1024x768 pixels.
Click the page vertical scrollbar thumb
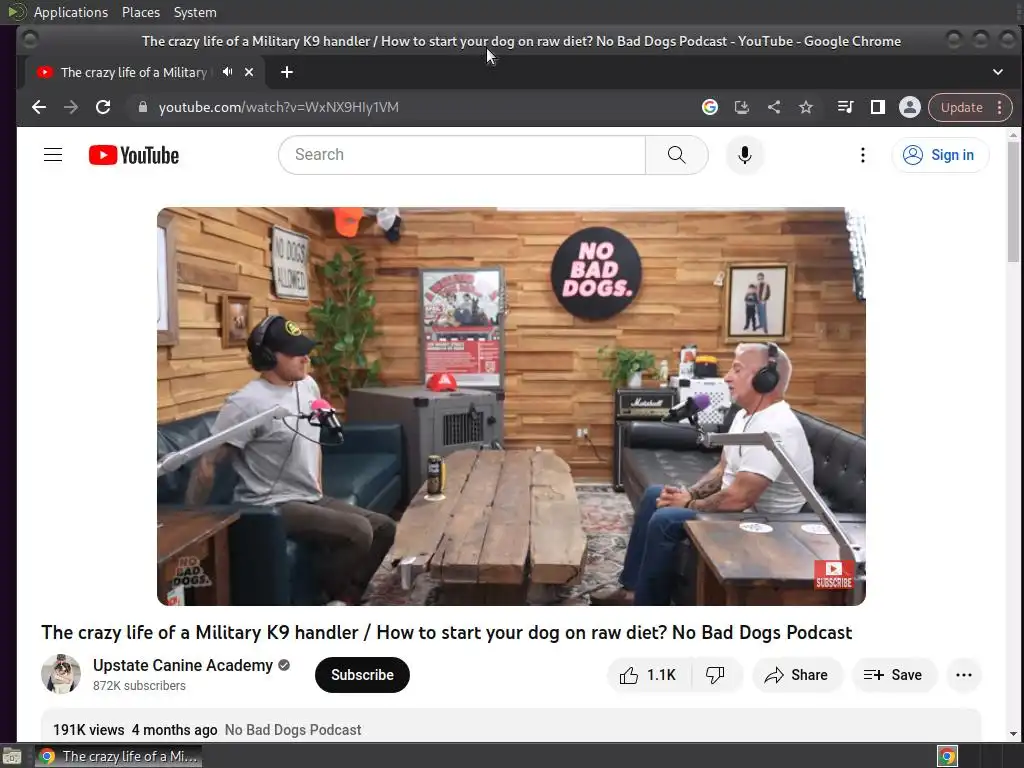pos(1013,201)
